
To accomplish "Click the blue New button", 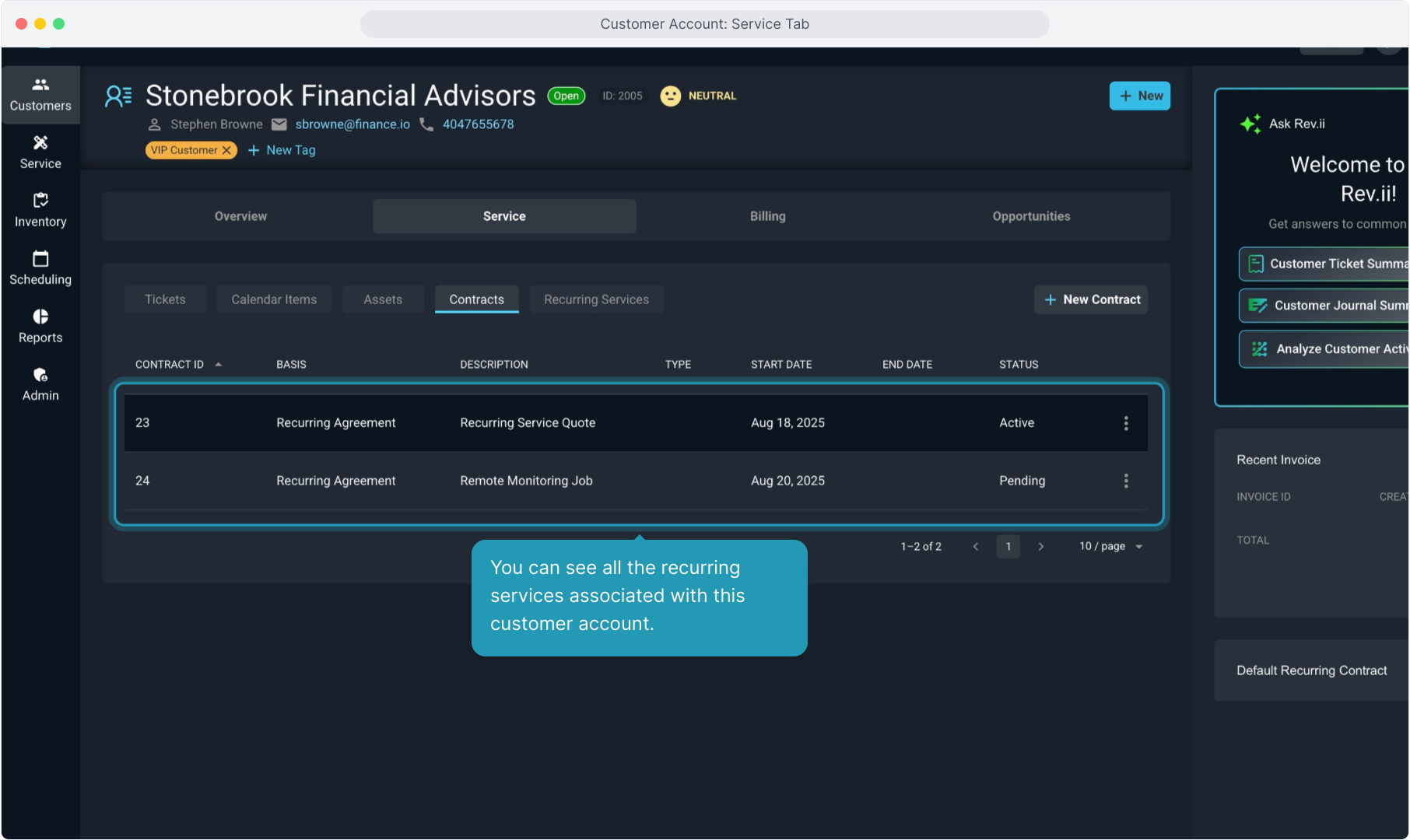I will click(1139, 96).
